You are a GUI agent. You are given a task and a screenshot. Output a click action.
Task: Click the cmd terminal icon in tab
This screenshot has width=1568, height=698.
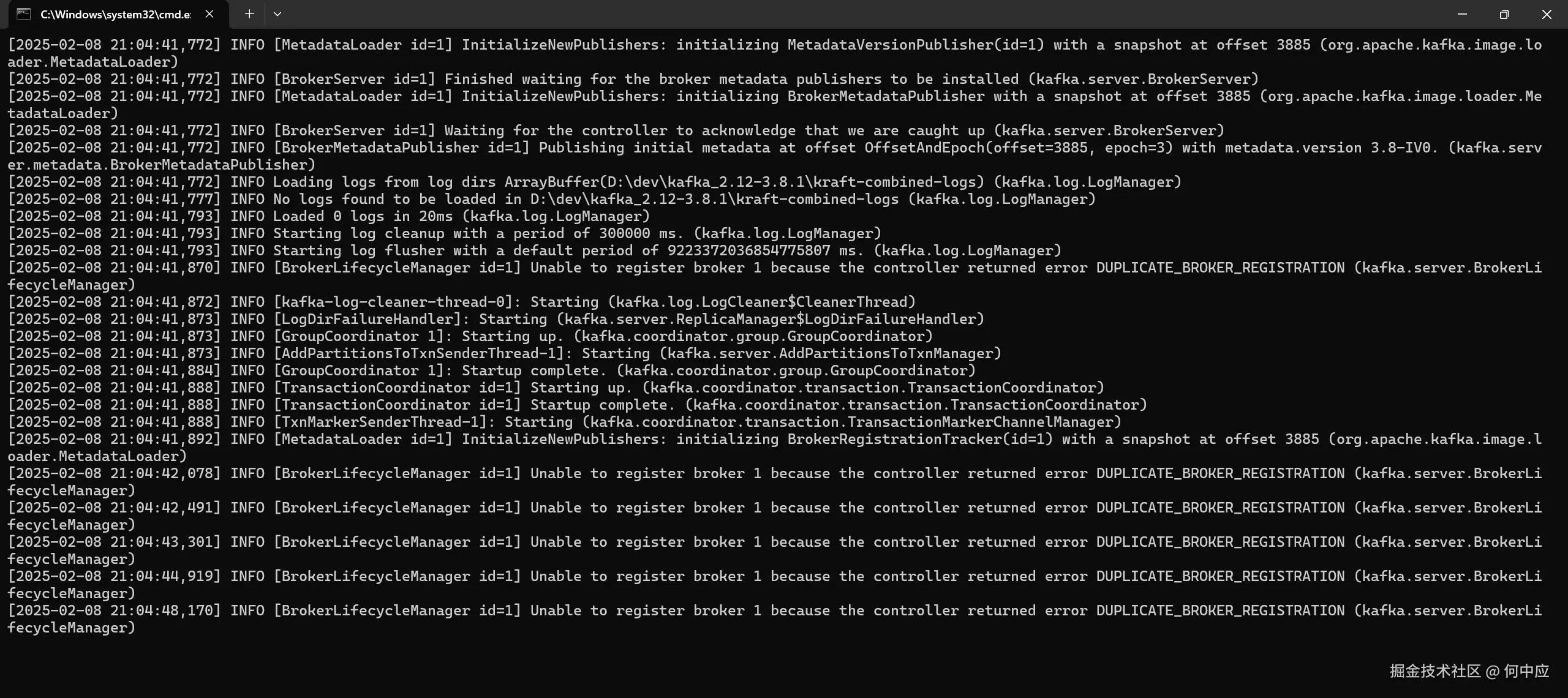pyautogui.click(x=23, y=14)
